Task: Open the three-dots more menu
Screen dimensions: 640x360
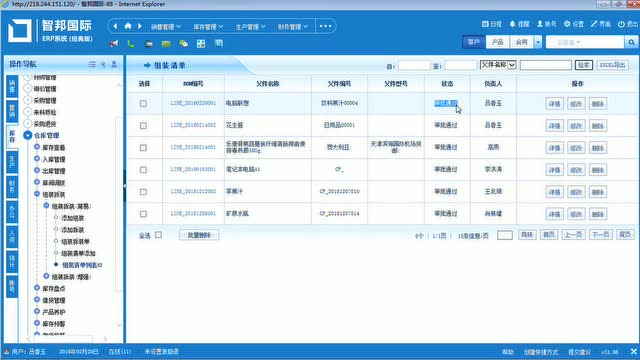Action: click(325, 26)
